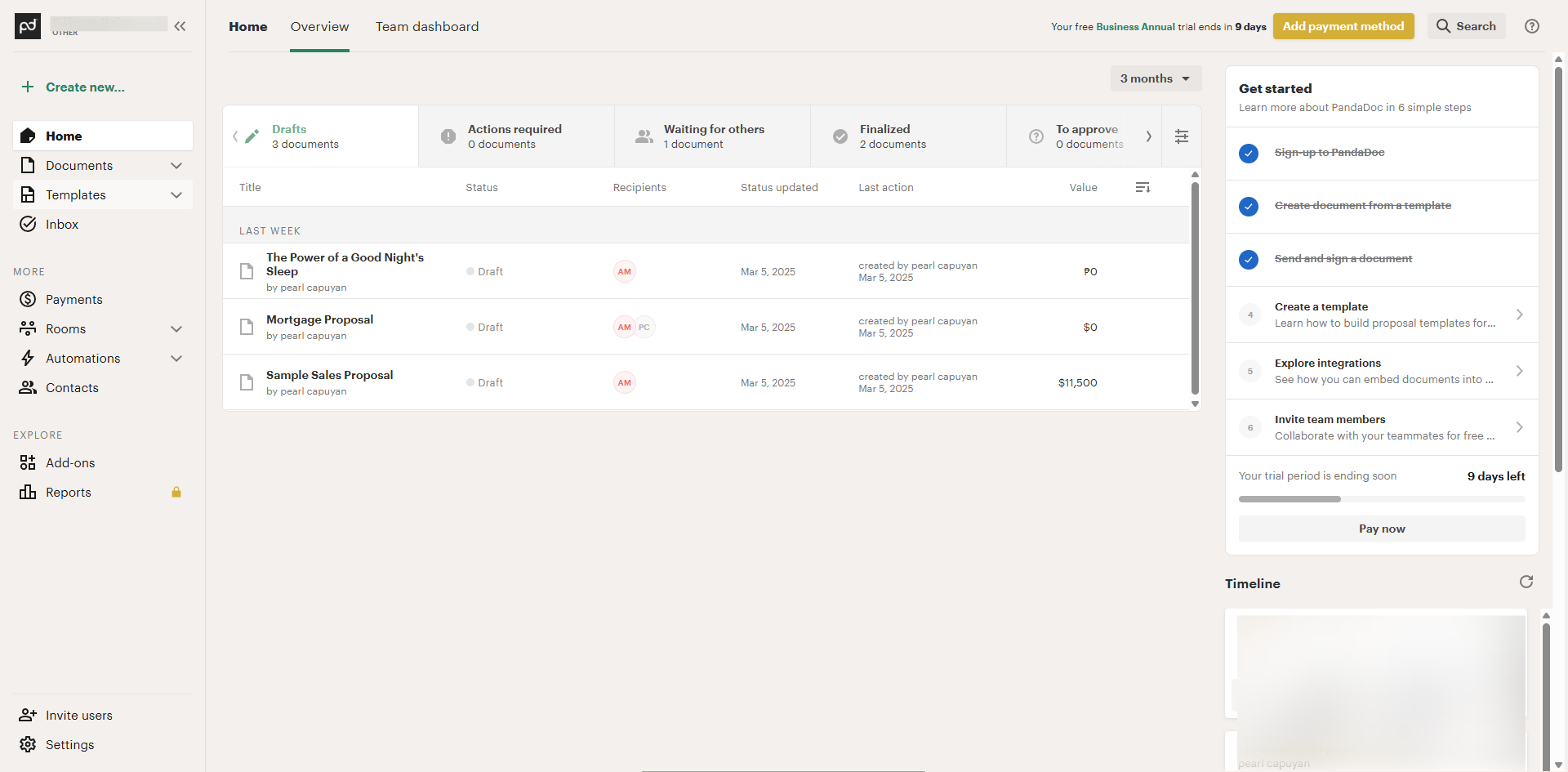Screen dimensions: 1568x772
Task: Expand the Documents sidebar section
Action: [x=176, y=166]
